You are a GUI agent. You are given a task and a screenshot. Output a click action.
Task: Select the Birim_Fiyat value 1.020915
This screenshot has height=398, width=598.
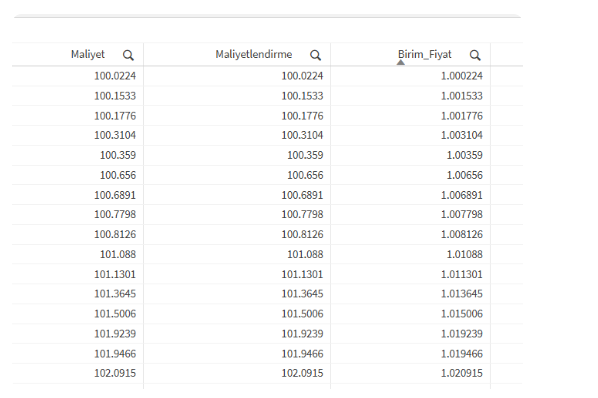pos(462,373)
